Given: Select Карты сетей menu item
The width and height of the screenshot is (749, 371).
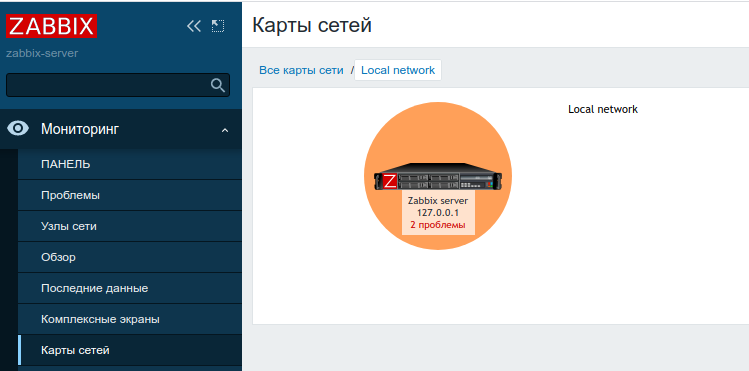Looking at the screenshot, I should (x=129, y=350).
